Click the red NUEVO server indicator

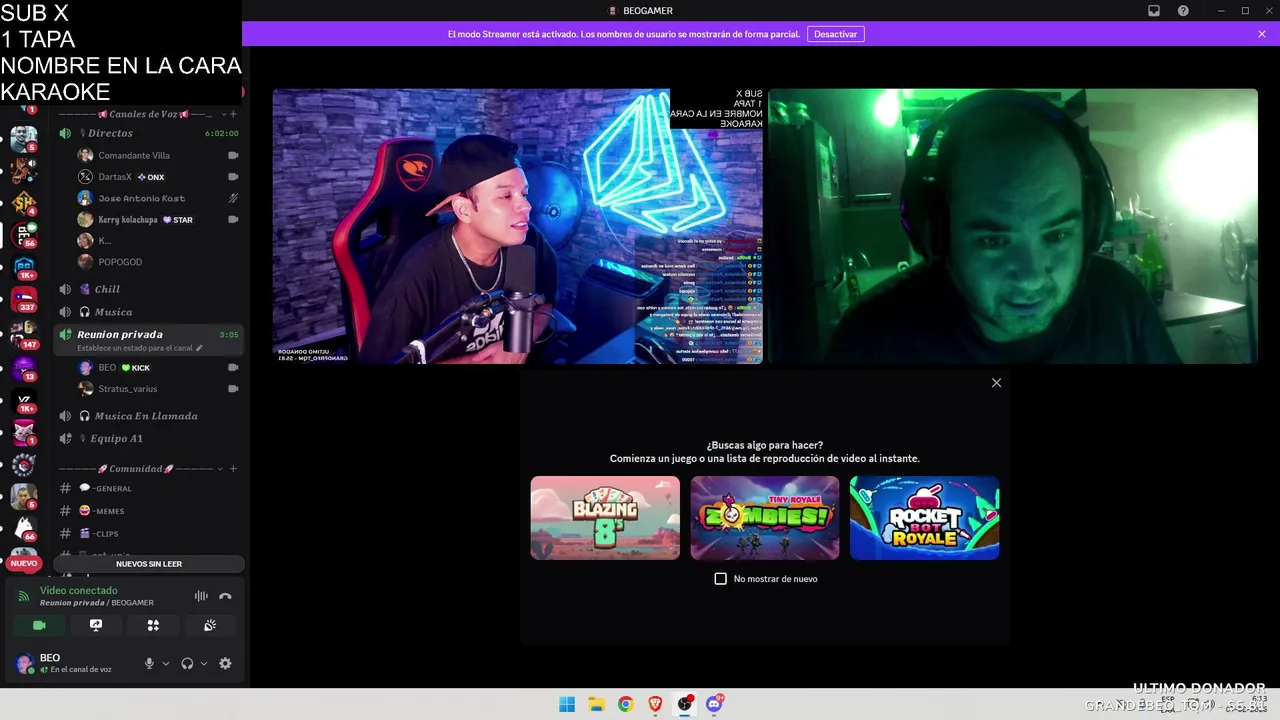click(x=24, y=563)
